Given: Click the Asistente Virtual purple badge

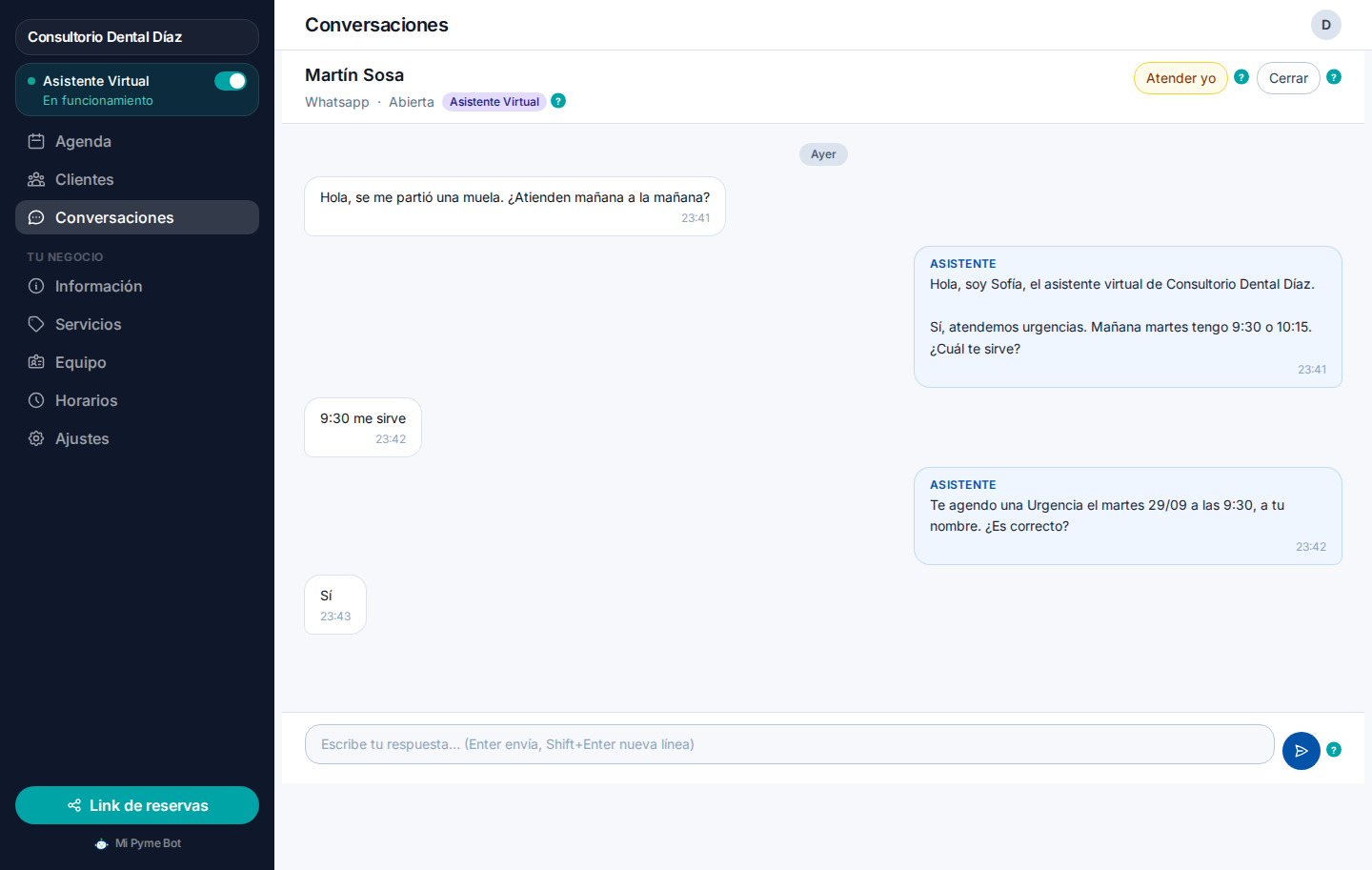Looking at the screenshot, I should coord(494,102).
